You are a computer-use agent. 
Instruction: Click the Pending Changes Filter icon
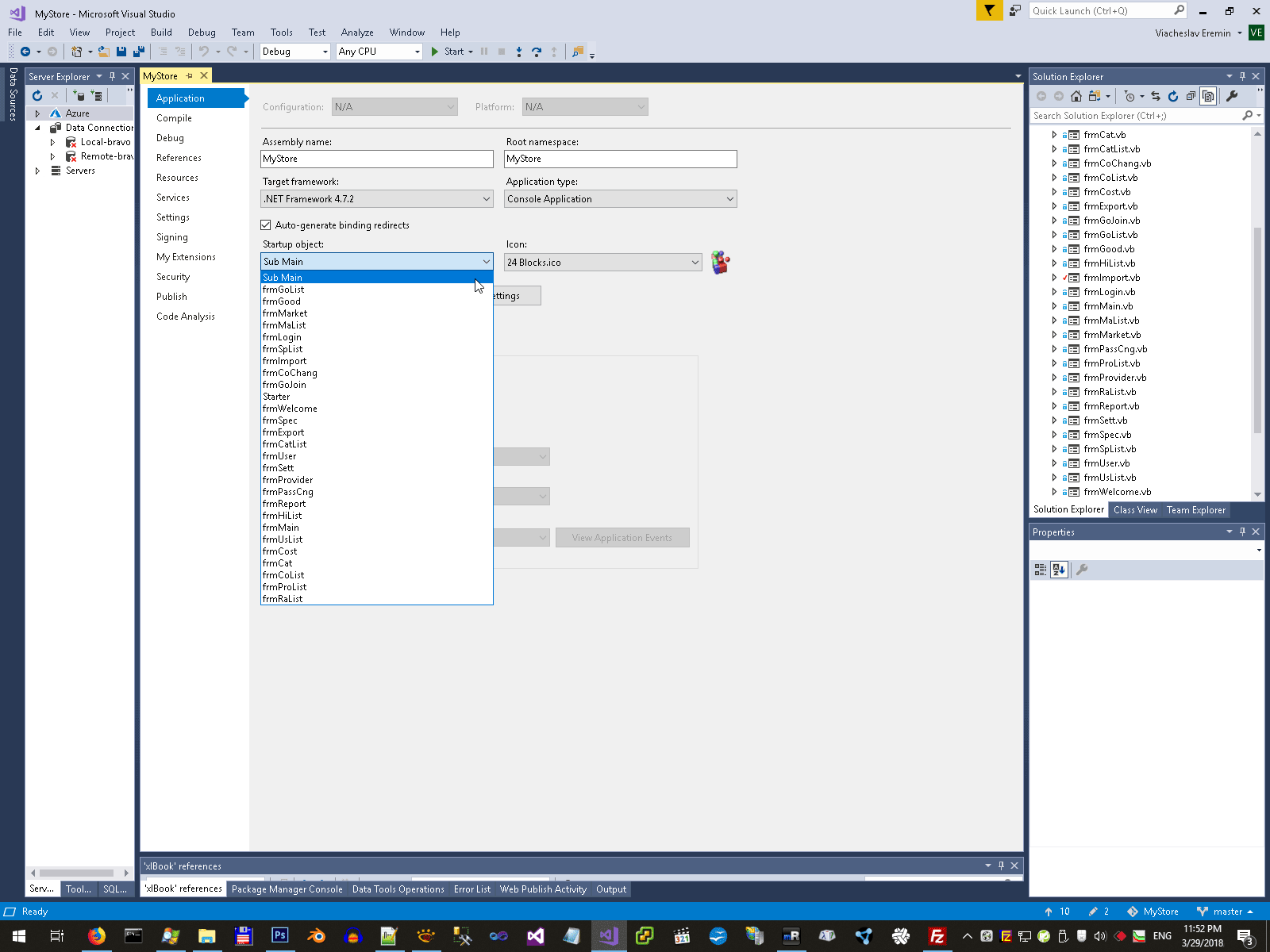[1130, 96]
